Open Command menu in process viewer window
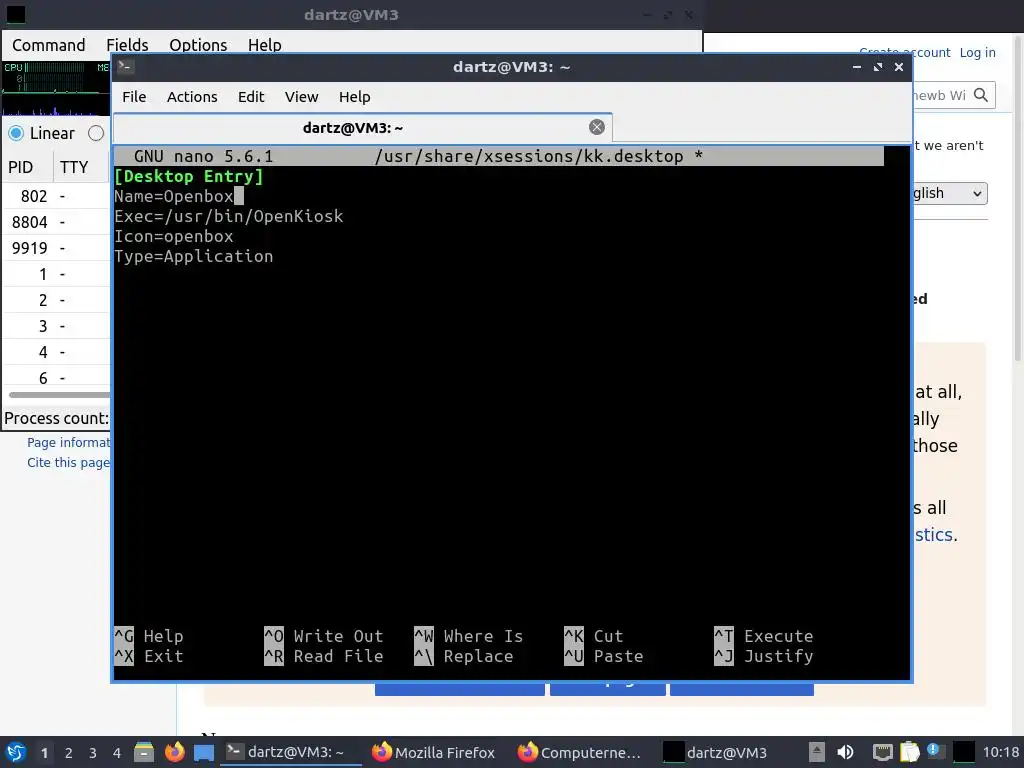The width and height of the screenshot is (1024, 768). point(49,45)
